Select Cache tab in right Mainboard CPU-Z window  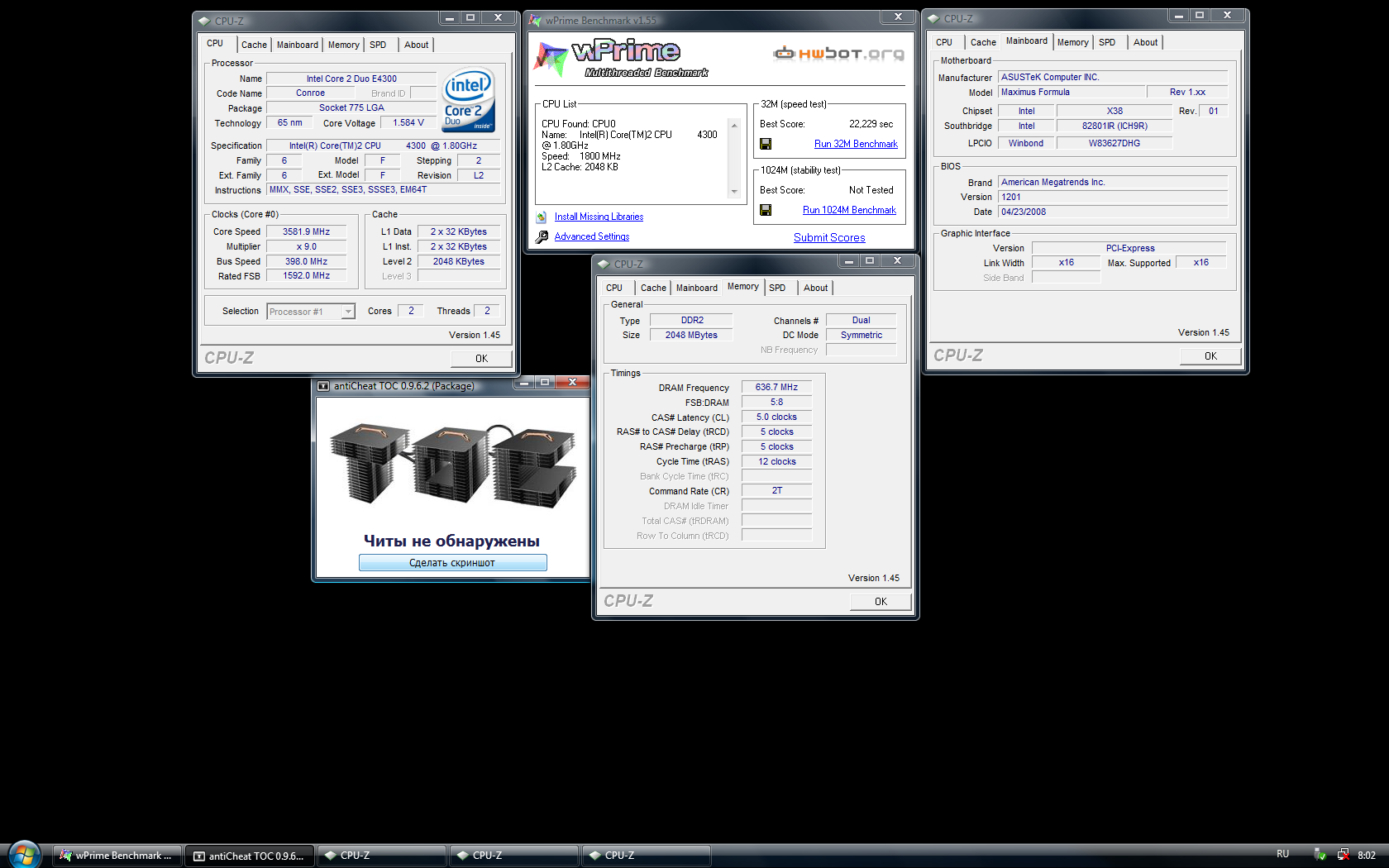[x=983, y=42]
